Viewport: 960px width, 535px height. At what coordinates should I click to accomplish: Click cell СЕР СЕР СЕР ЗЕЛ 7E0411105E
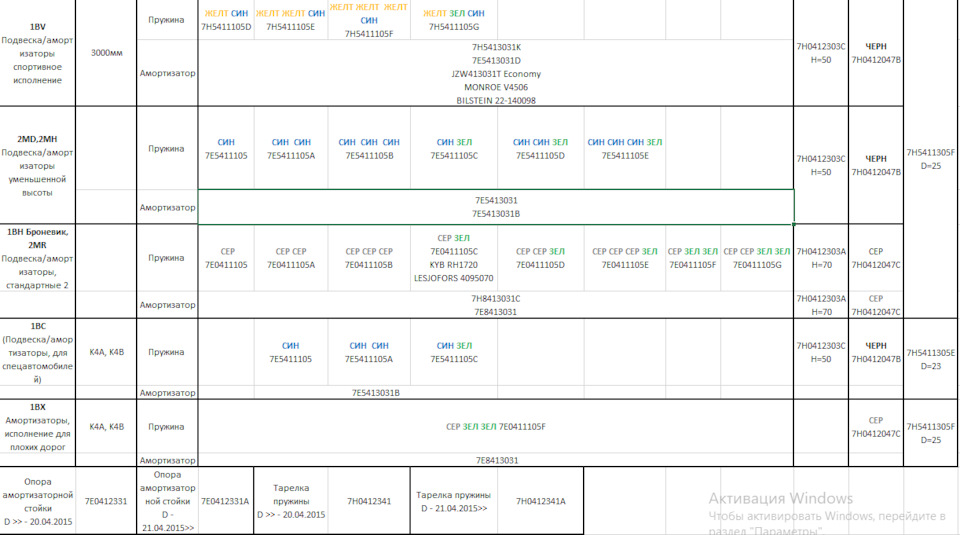point(624,258)
